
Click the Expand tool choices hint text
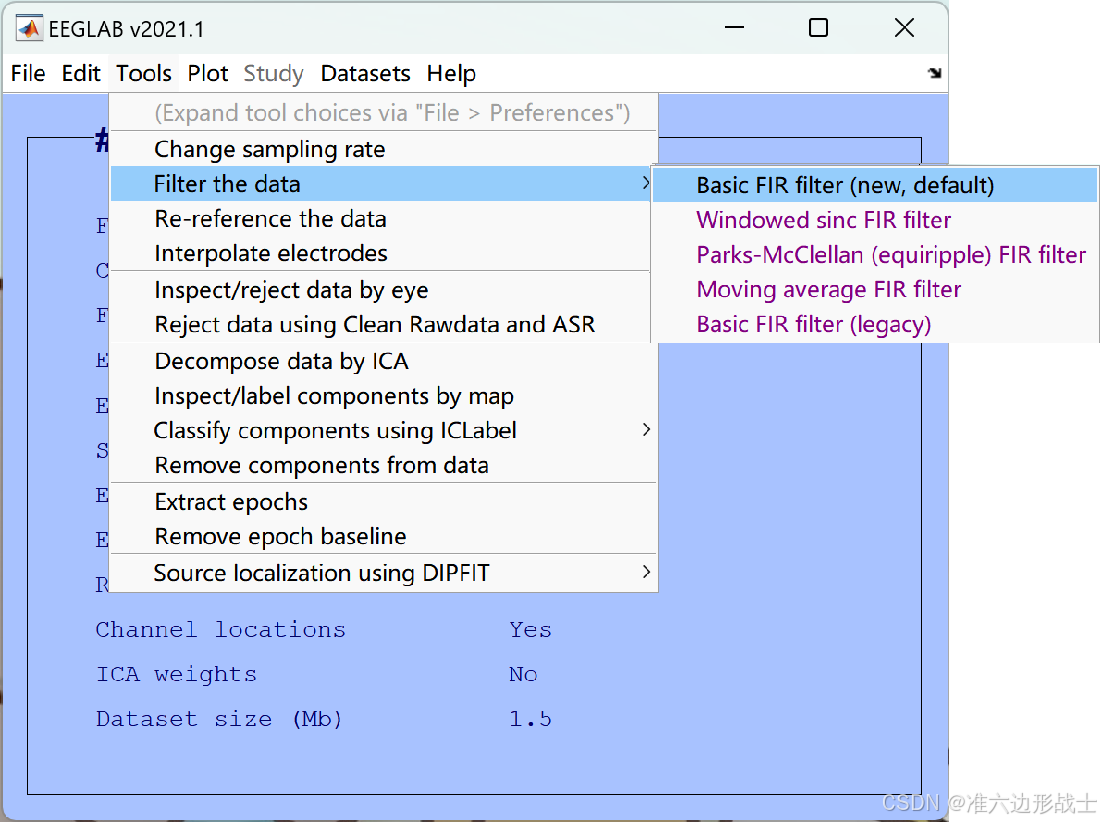click(392, 113)
